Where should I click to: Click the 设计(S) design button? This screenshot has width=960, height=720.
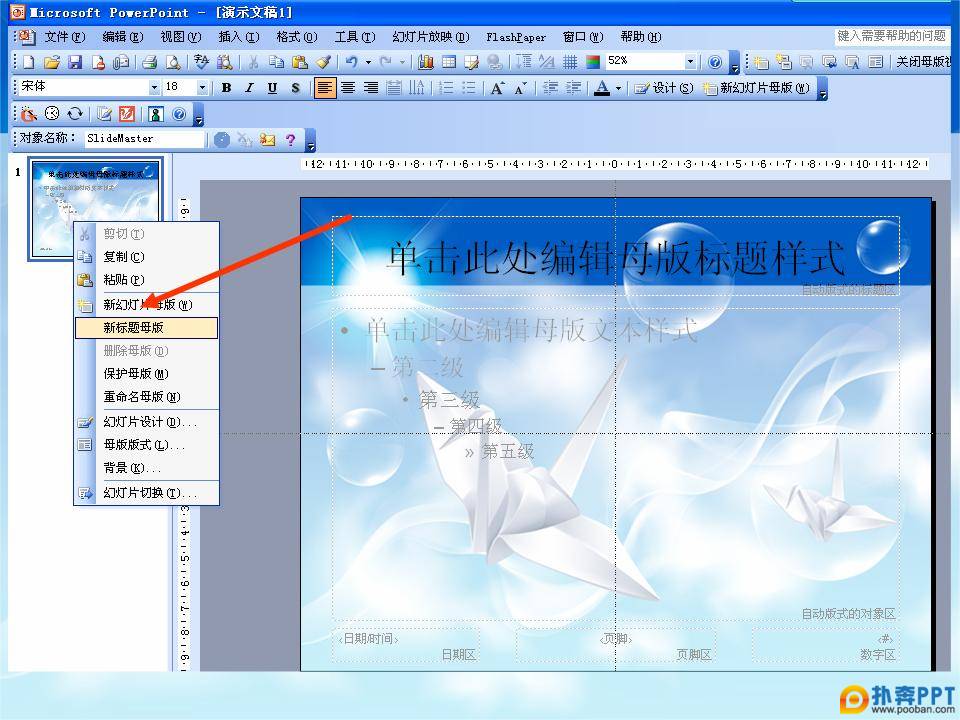(x=663, y=88)
